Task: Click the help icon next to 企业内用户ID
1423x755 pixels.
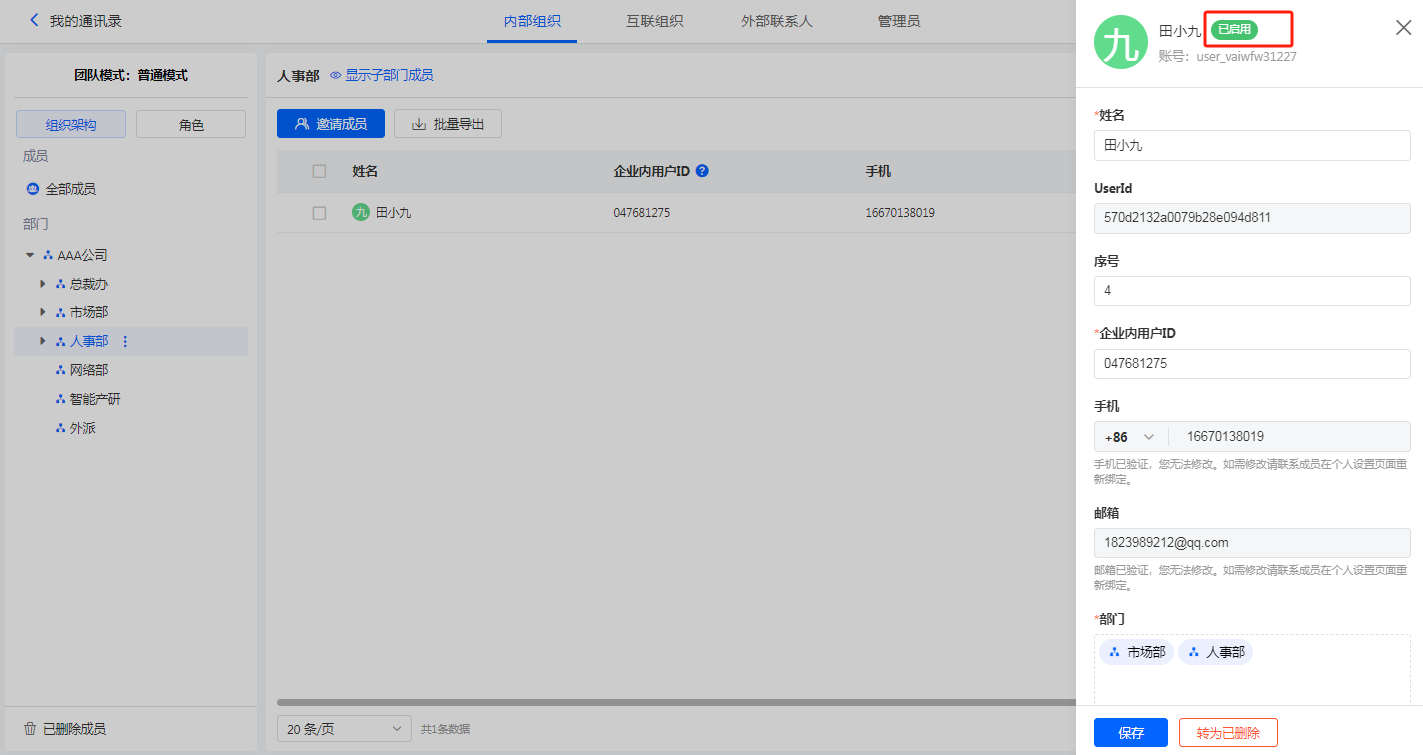Action: tap(702, 171)
